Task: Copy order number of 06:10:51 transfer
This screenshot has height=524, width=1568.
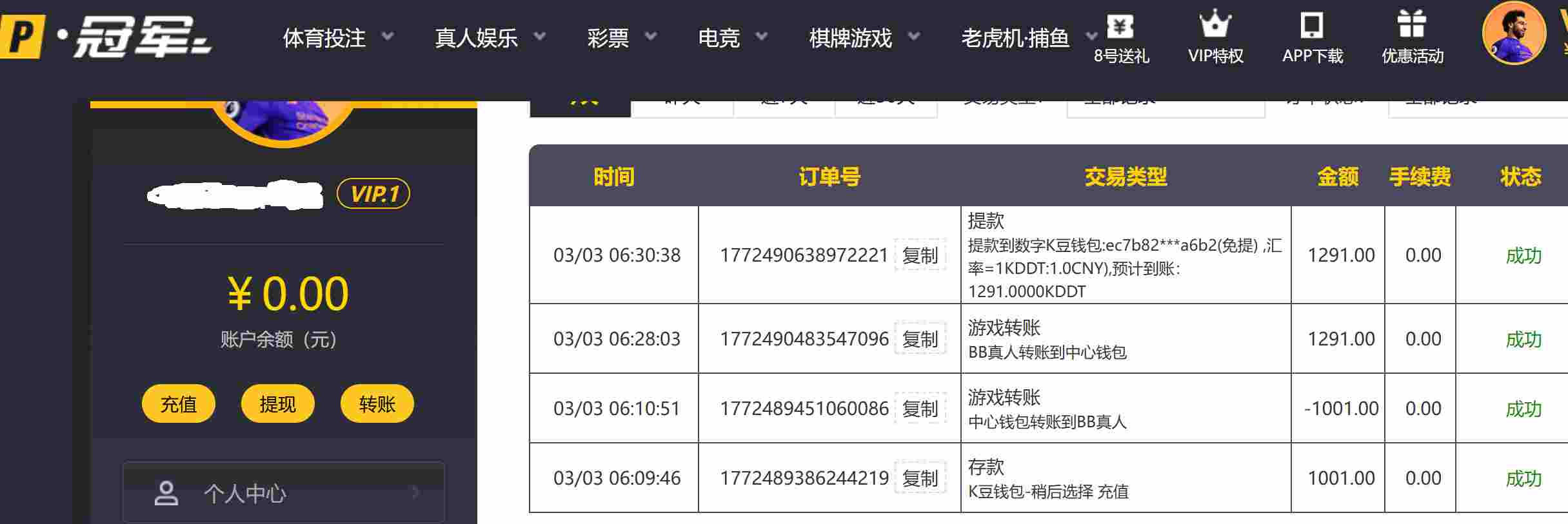Action: pyautogui.click(x=920, y=409)
